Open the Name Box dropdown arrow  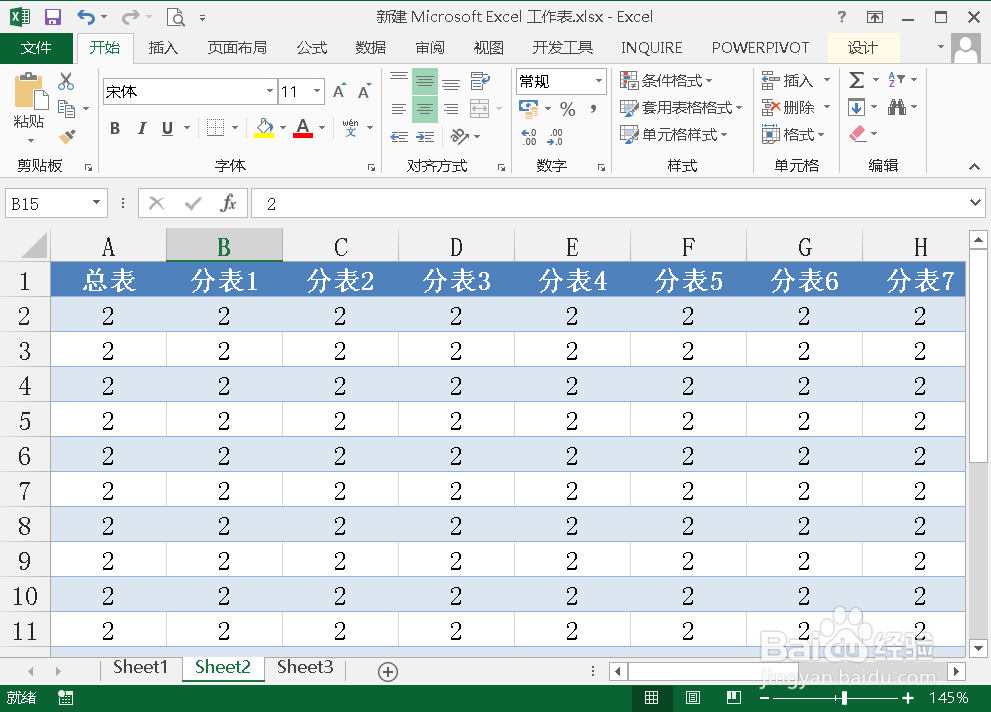96,203
